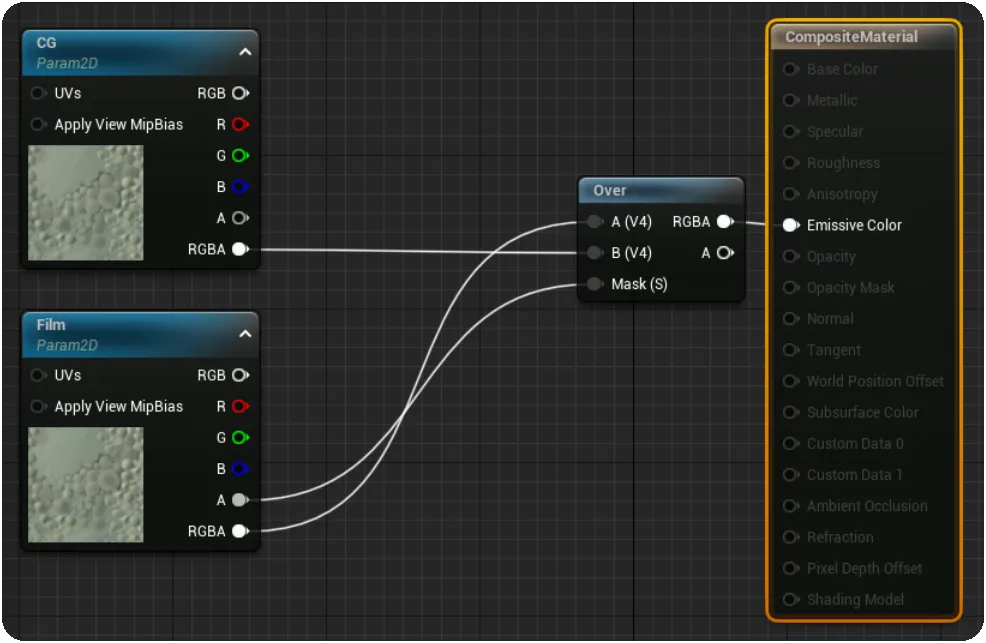Collapse the CG node with its chevron
The width and height of the screenshot is (986, 643).
tap(245, 52)
